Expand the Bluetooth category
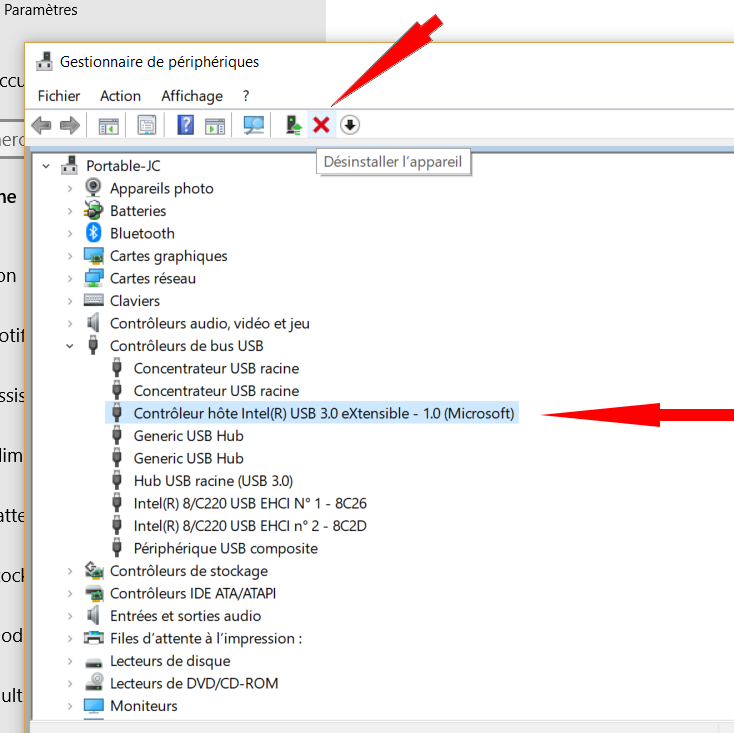Screen dimensions: 734x733 coord(70,233)
